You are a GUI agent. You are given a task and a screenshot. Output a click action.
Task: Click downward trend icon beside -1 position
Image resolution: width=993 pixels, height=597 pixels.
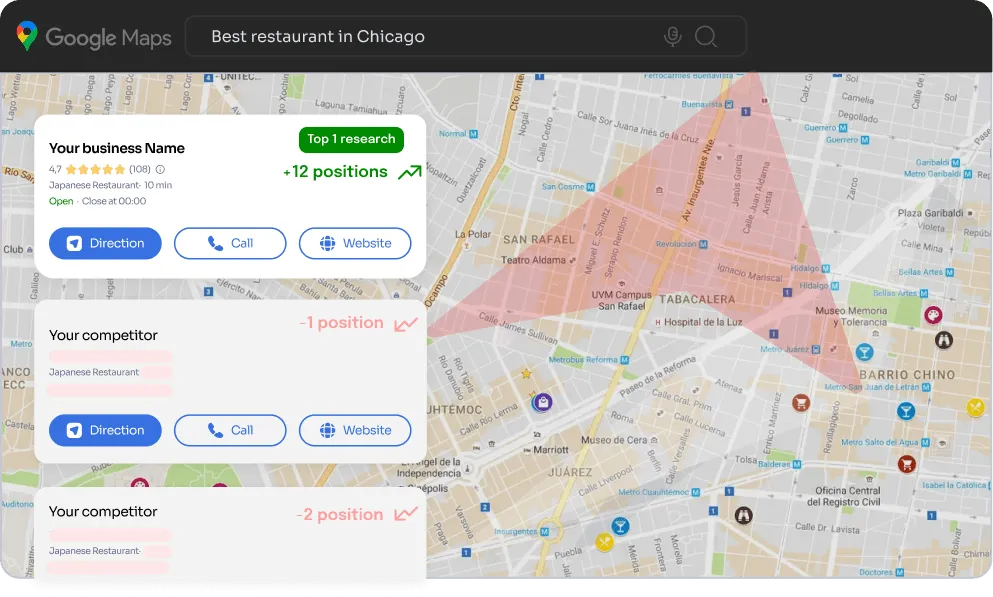tap(406, 324)
